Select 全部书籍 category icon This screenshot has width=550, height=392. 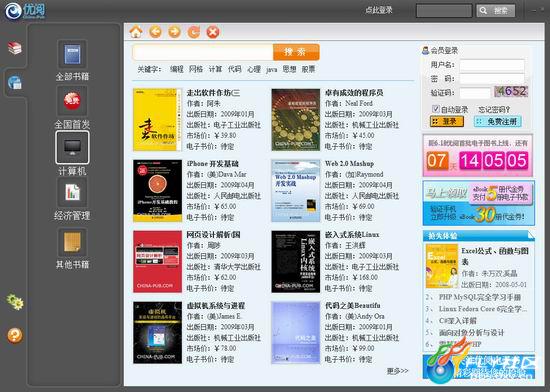72,54
